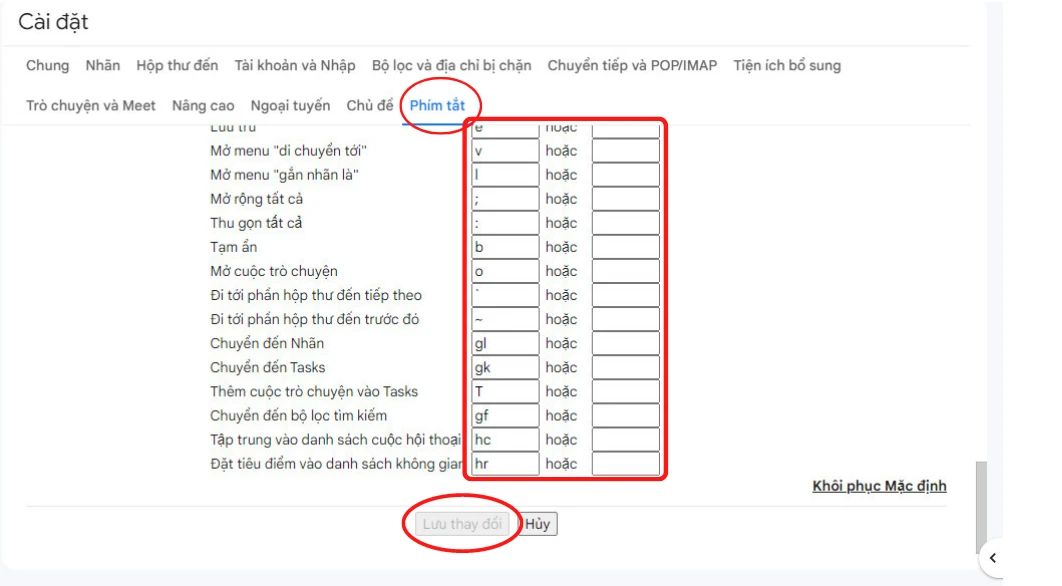Click 'Đi tới phần hộp thư đến tiếp theo' label

[316, 295]
